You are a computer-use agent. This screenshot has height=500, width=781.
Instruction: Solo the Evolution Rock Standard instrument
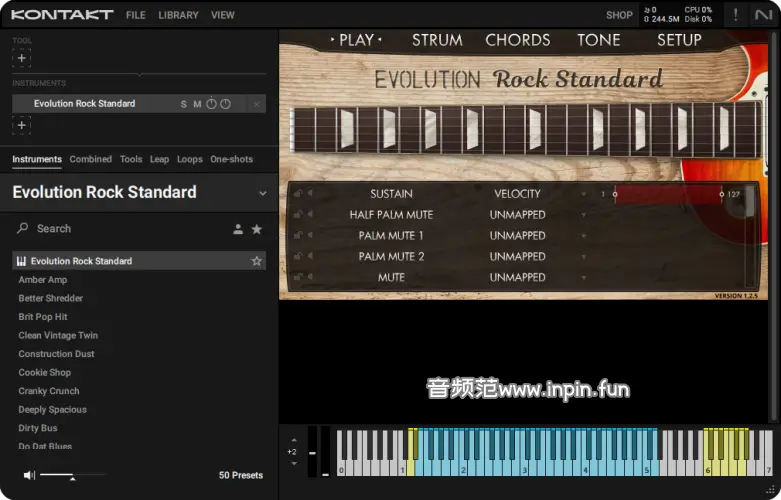[183, 104]
